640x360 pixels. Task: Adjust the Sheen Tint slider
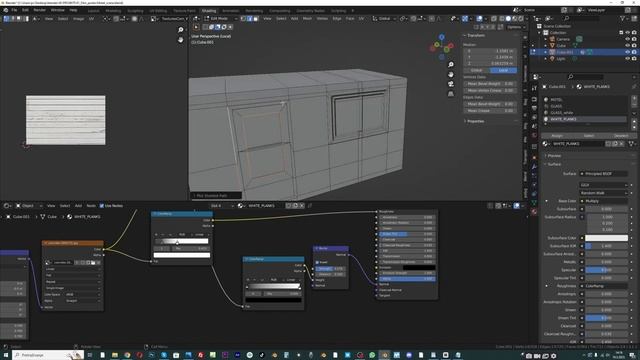[606, 318]
